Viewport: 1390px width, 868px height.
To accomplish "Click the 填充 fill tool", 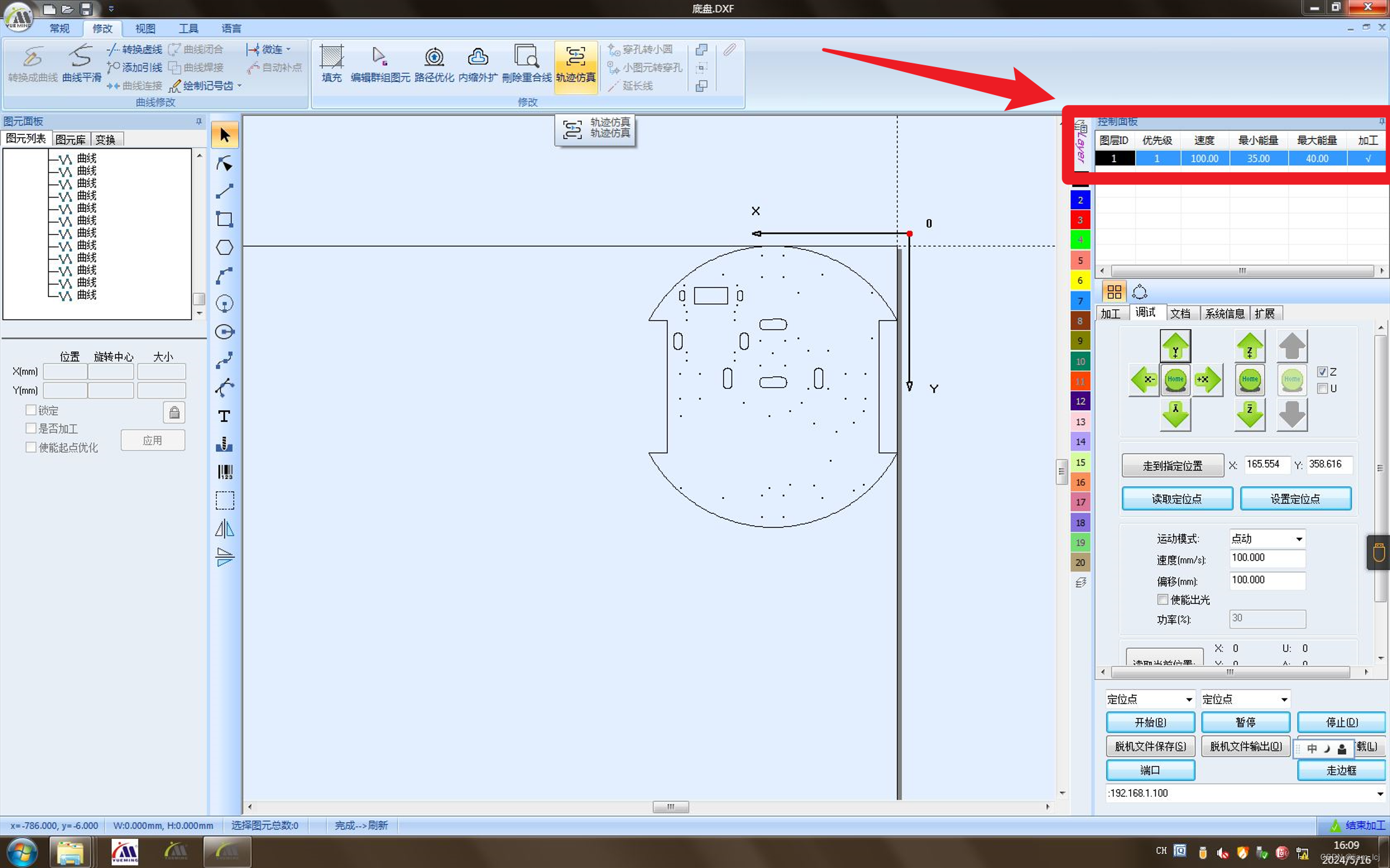I will click(331, 64).
